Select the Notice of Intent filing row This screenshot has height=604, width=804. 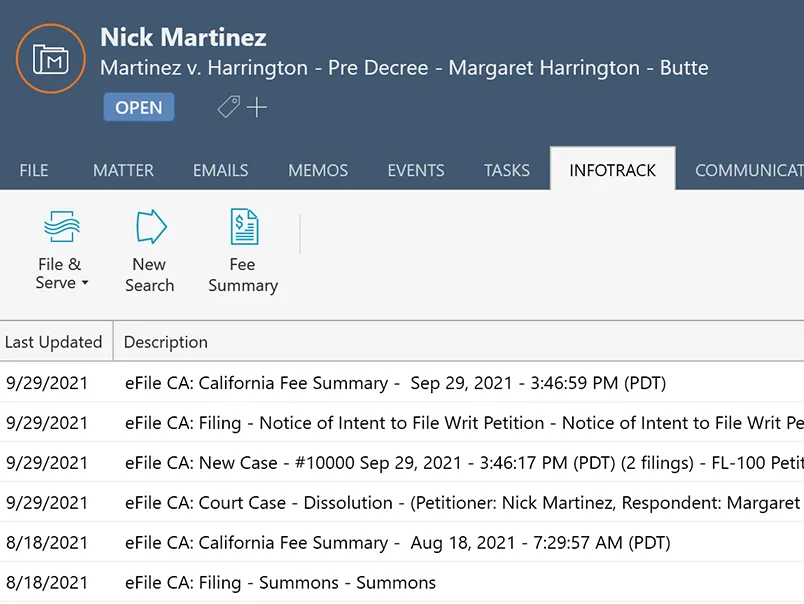point(400,423)
